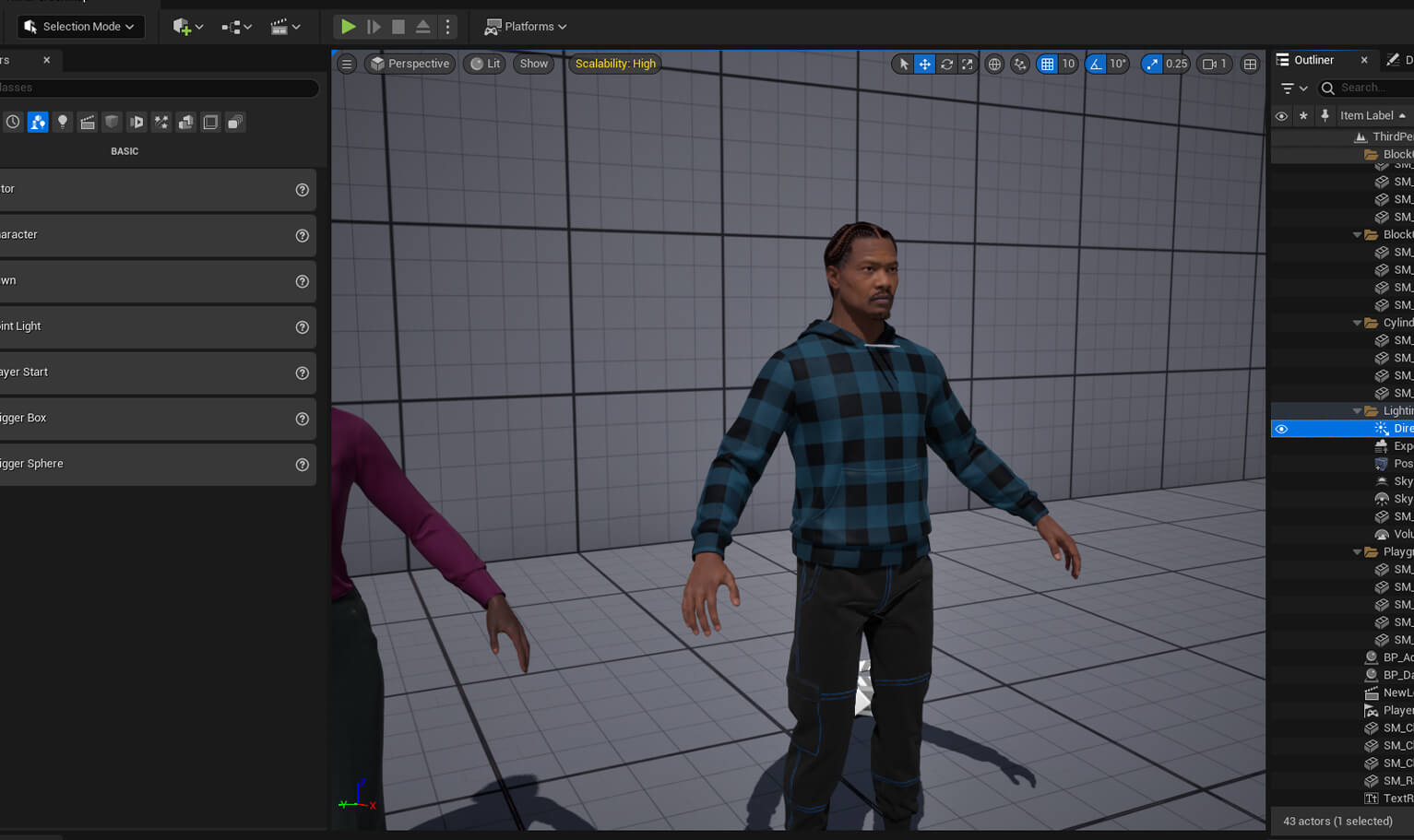1414x840 pixels.
Task: Select the rotate transform tool
Action: 946,64
